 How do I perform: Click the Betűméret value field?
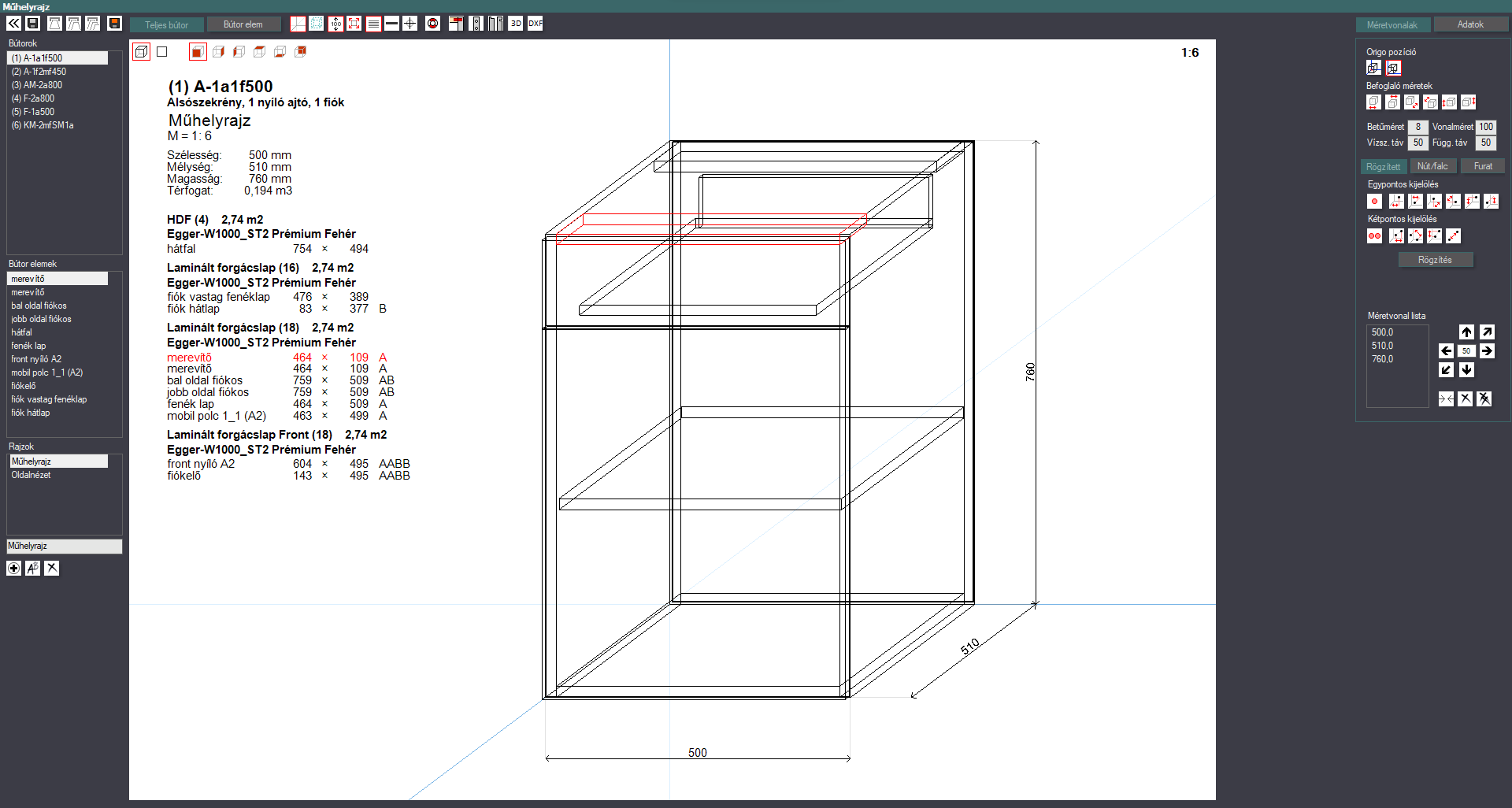1417,127
